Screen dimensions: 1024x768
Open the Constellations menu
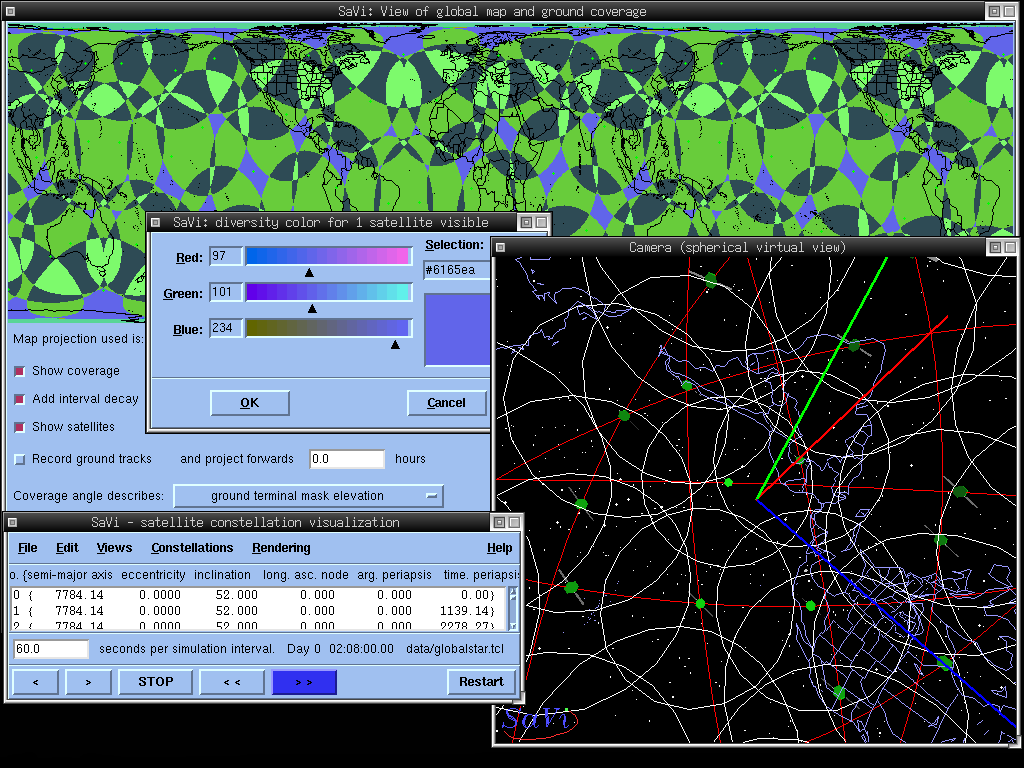tap(192, 548)
